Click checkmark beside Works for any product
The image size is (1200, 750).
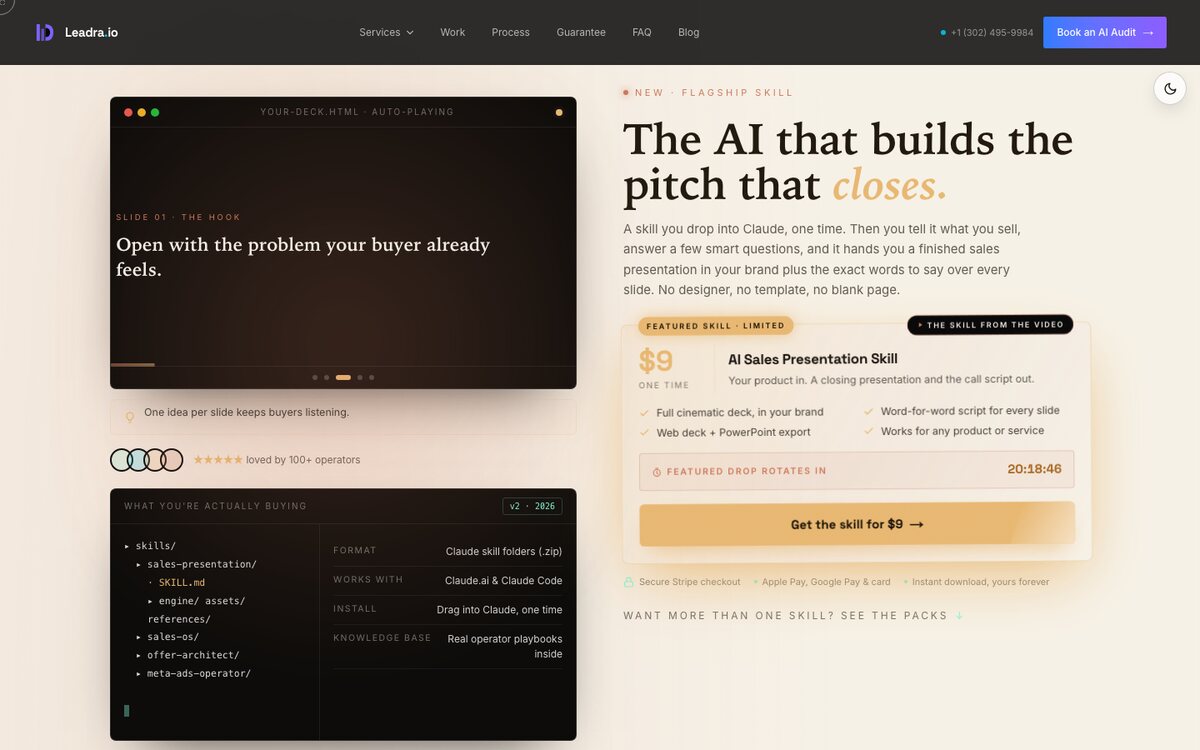click(868, 431)
